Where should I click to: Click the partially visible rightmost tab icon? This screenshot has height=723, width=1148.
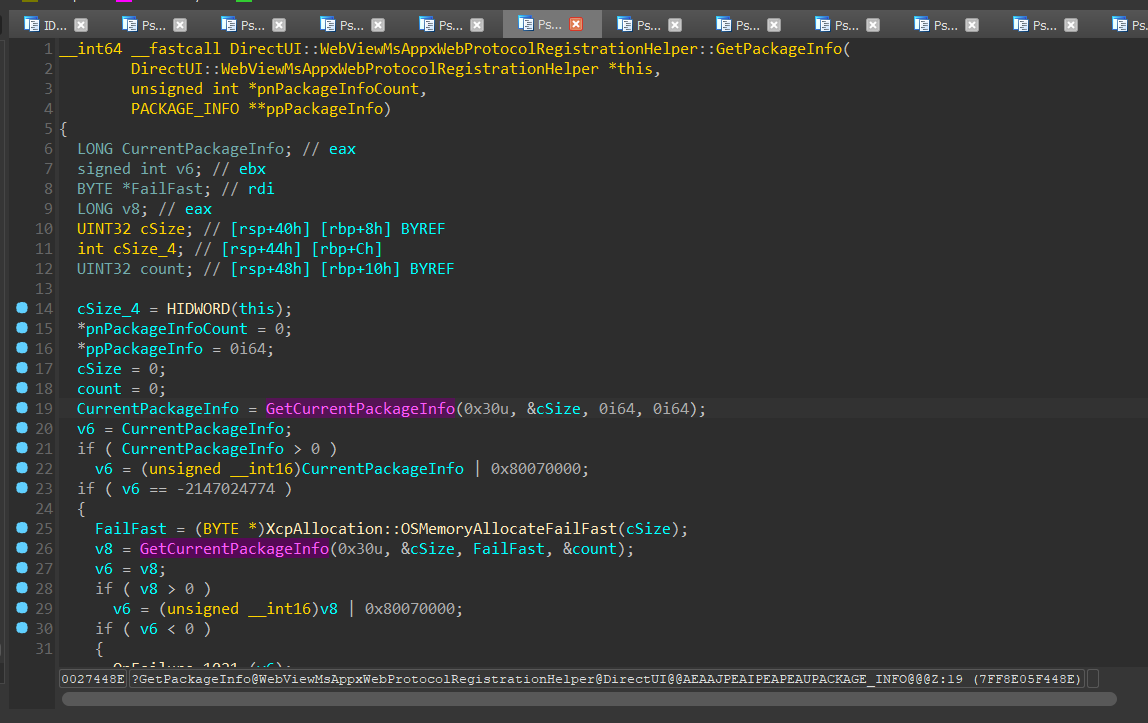click(1118, 26)
